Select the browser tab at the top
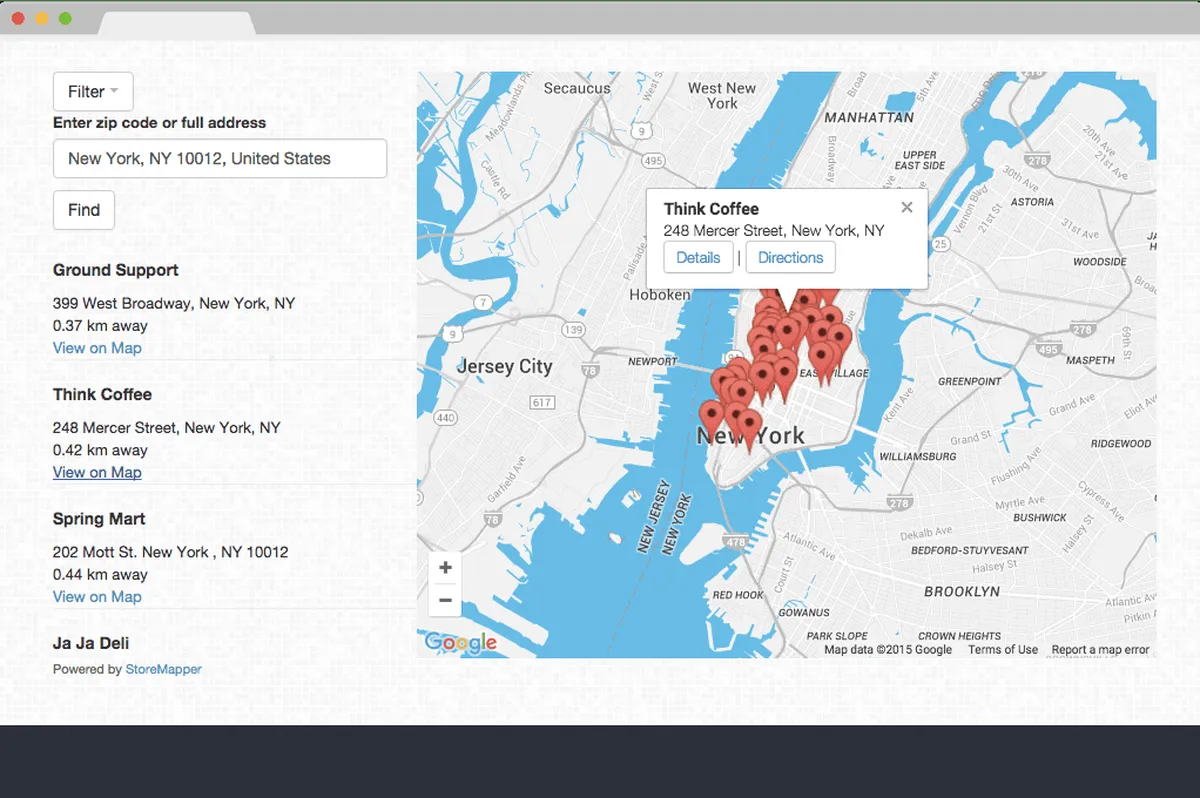Image resolution: width=1200 pixels, height=798 pixels. (x=177, y=23)
